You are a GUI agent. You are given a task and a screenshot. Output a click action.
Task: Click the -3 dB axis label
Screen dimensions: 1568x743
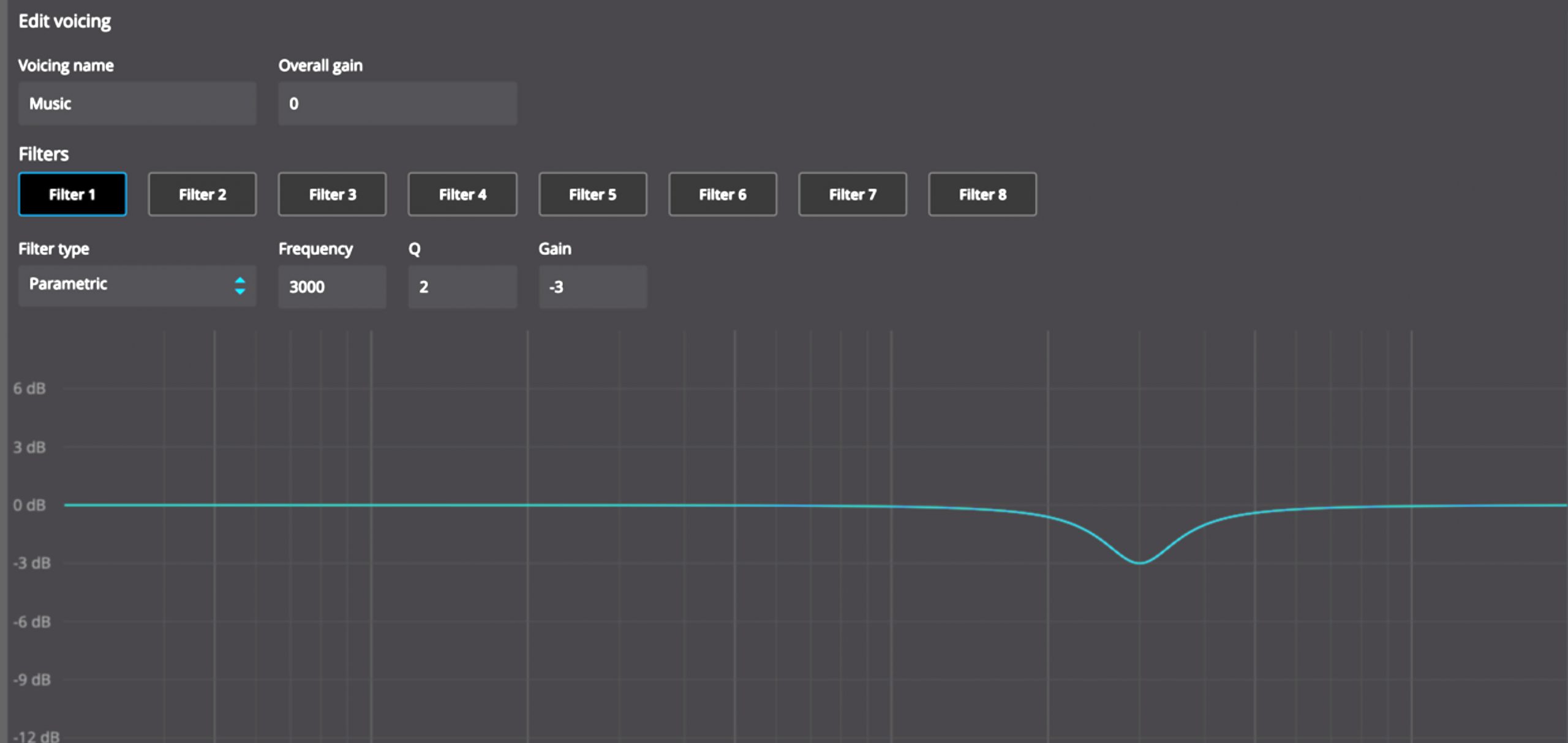pyautogui.click(x=32, y=563)
